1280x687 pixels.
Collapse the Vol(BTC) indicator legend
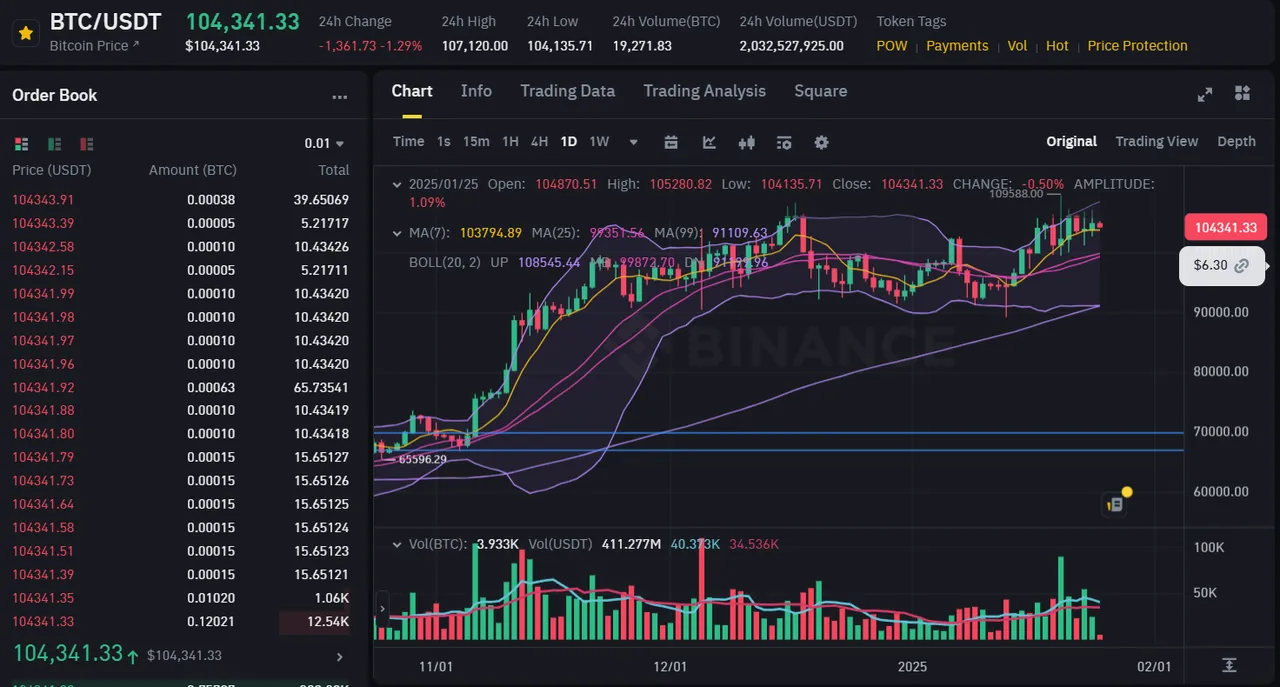coord(398,545)
